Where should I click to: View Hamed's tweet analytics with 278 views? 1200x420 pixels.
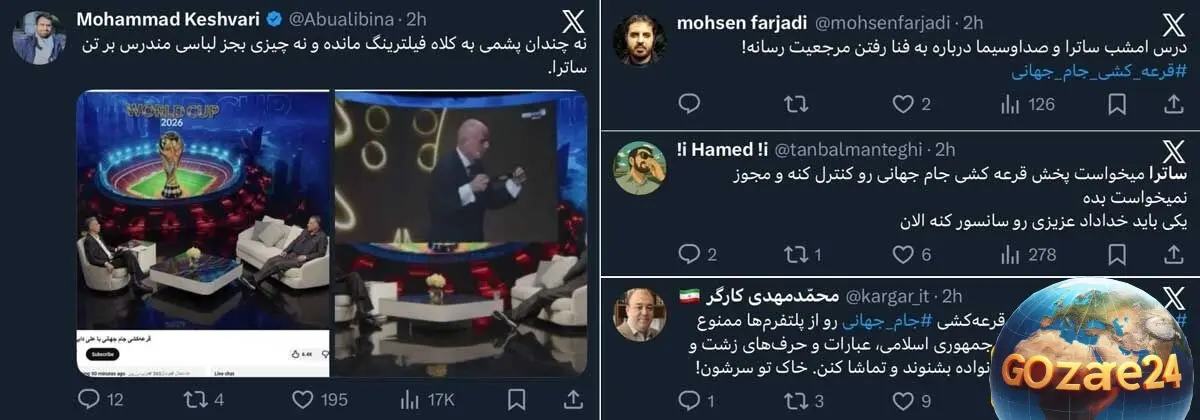click(x=1027, y=254)
